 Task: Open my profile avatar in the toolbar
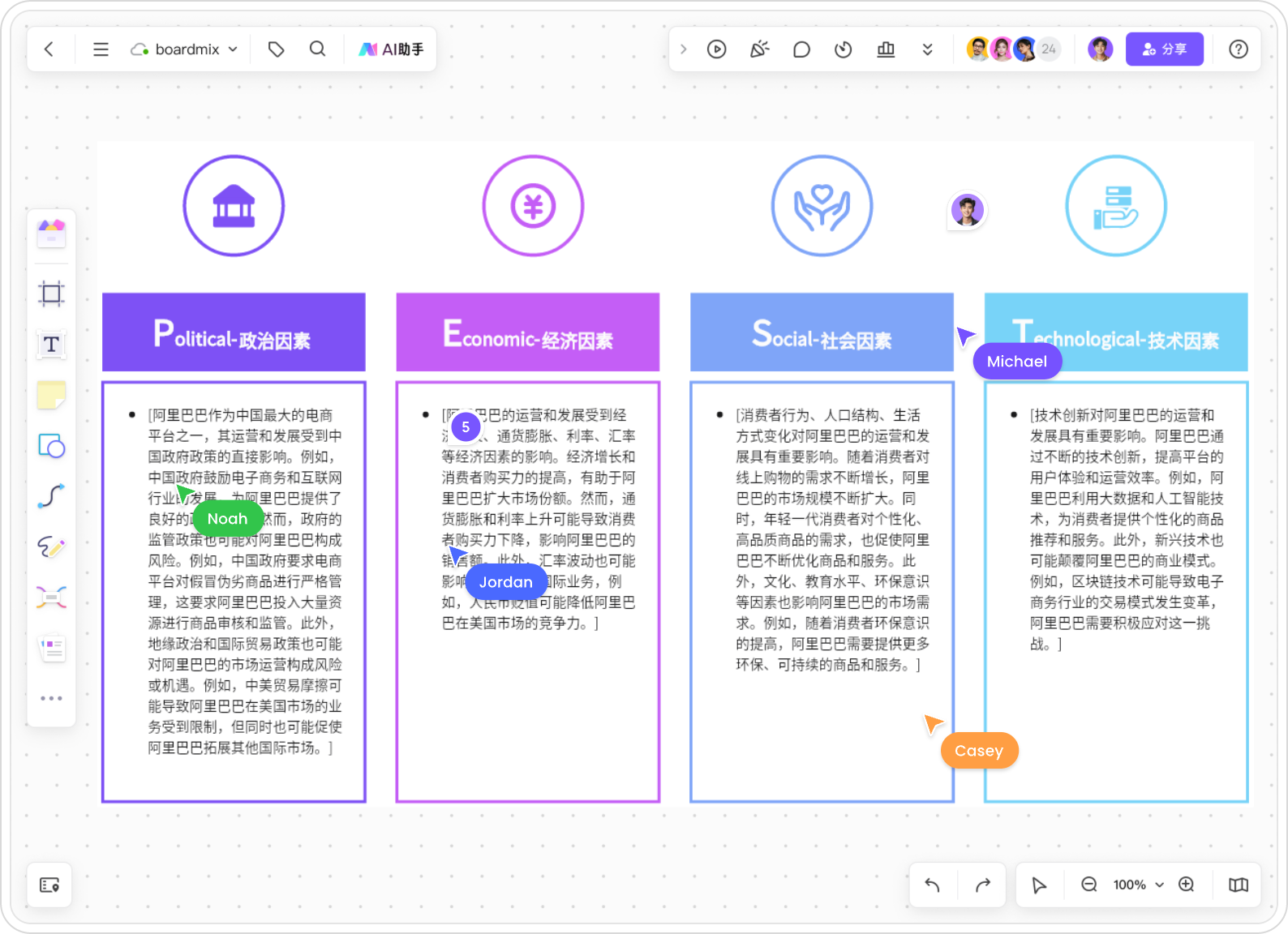1101,49
